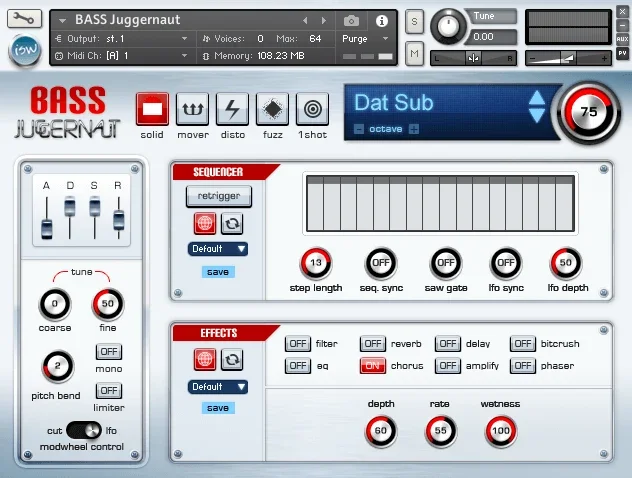Click the sequencer globe preset icon
Image resolution: width=632 pixels, height=478 pixels.
[x=205, y=224]
